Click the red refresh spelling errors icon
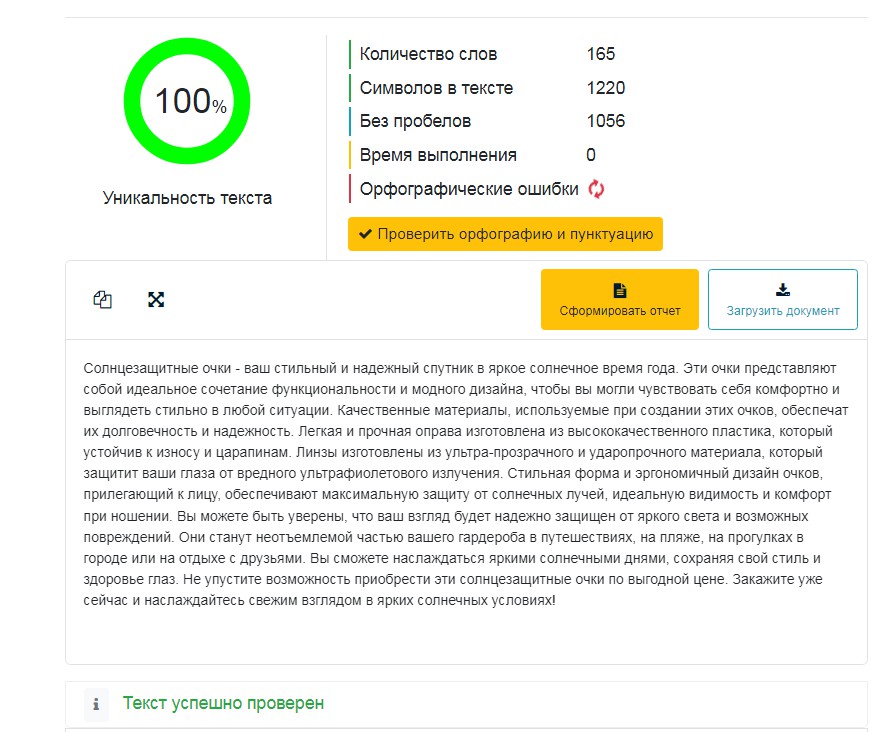 tap(596, 189)
